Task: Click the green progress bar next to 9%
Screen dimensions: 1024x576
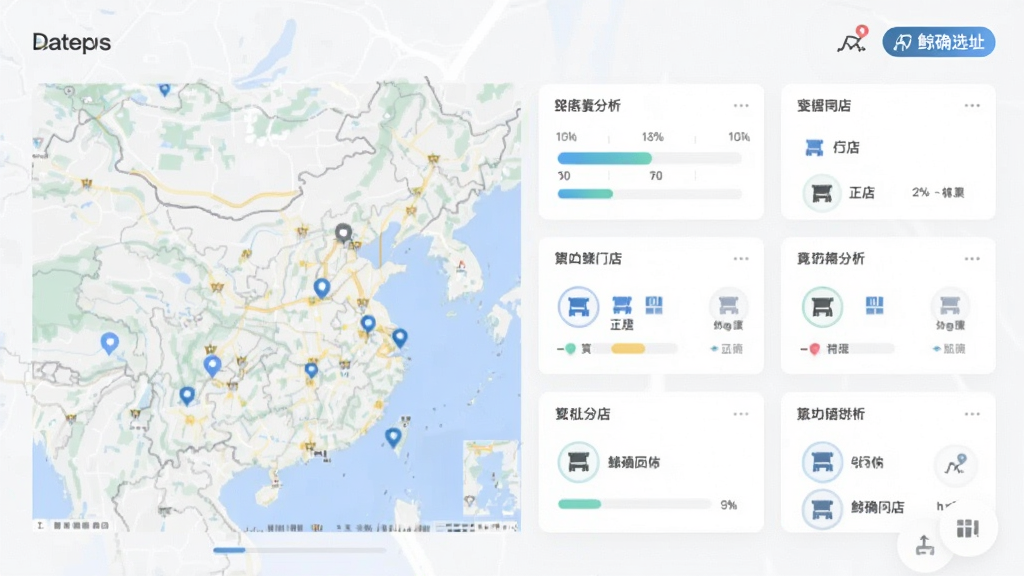Action: (x=634, y=504)
